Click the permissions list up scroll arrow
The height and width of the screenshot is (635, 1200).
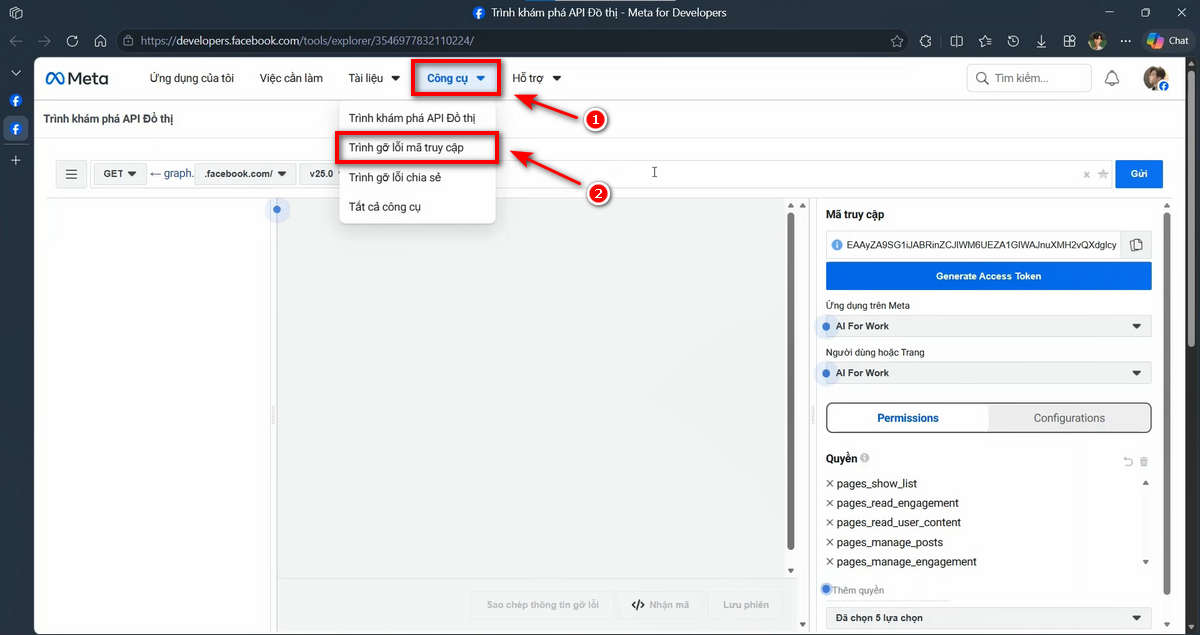pos(1146,484)
